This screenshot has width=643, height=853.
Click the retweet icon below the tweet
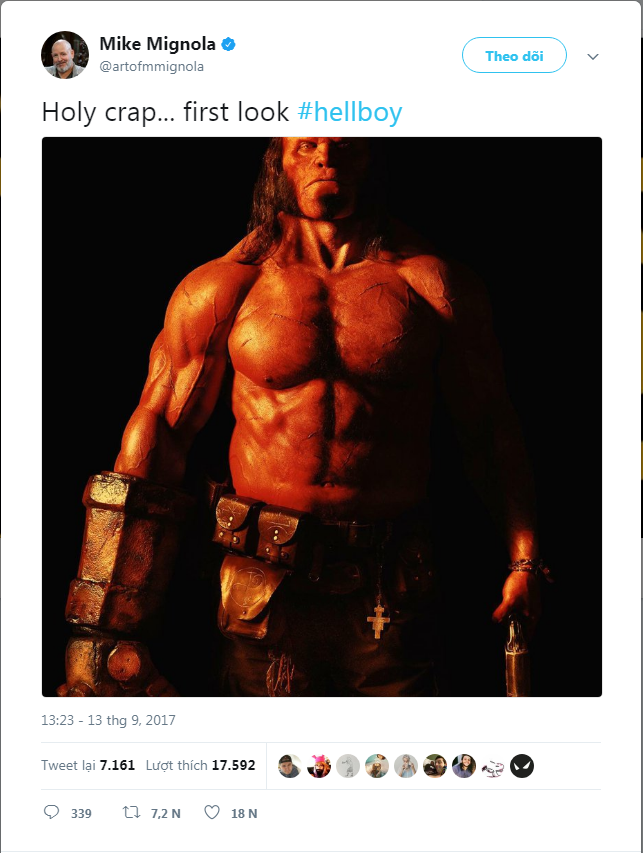point(131,813)
